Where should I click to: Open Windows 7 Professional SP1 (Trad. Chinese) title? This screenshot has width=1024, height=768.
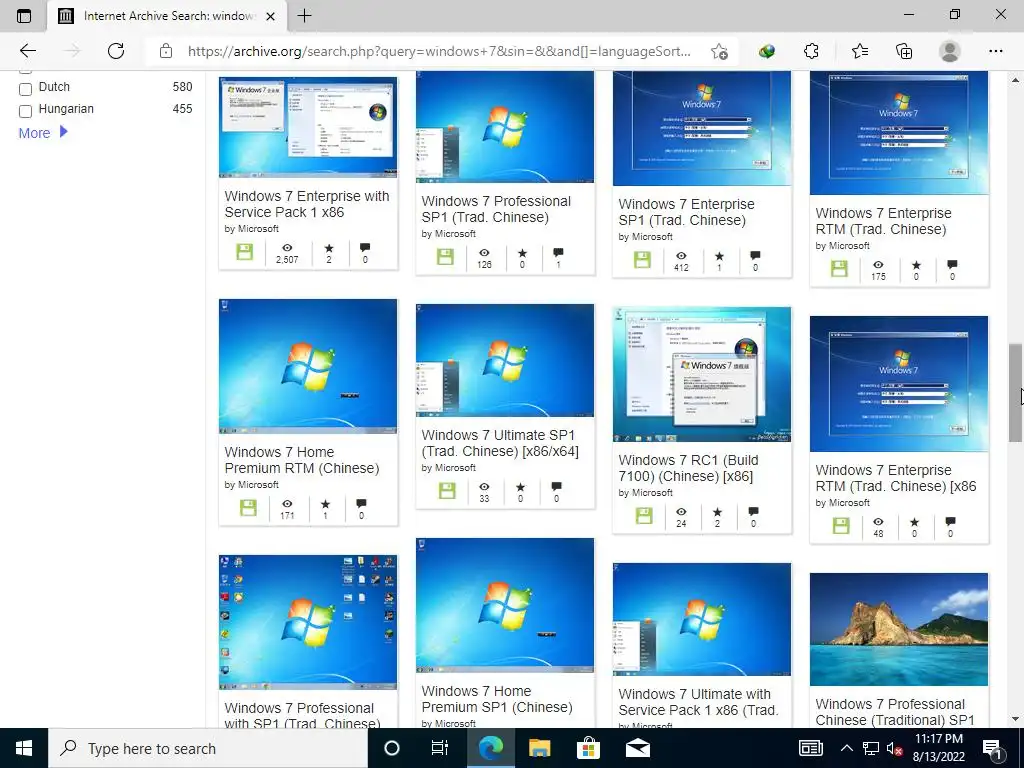pos(496,209)
